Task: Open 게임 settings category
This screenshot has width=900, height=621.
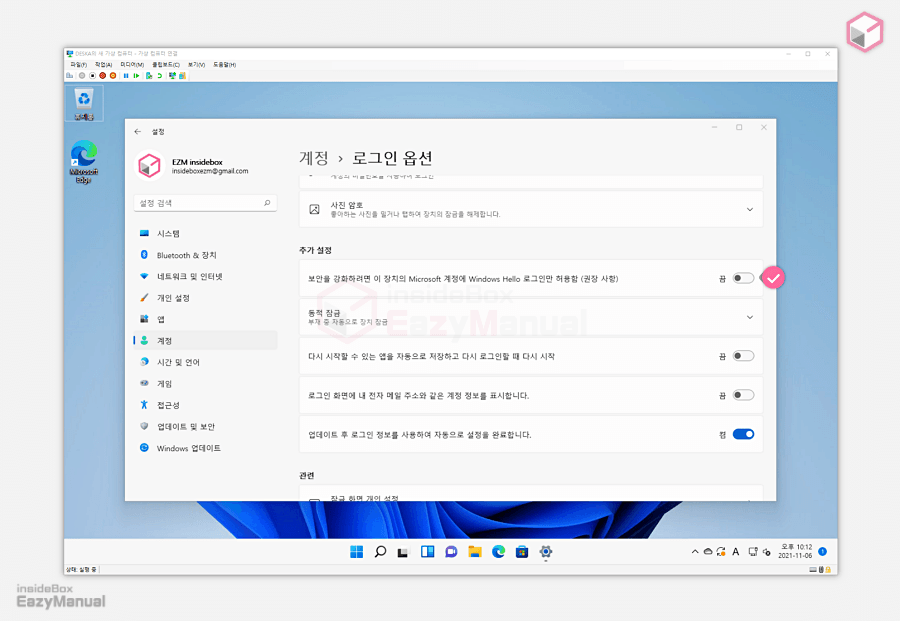Action: 205,383
